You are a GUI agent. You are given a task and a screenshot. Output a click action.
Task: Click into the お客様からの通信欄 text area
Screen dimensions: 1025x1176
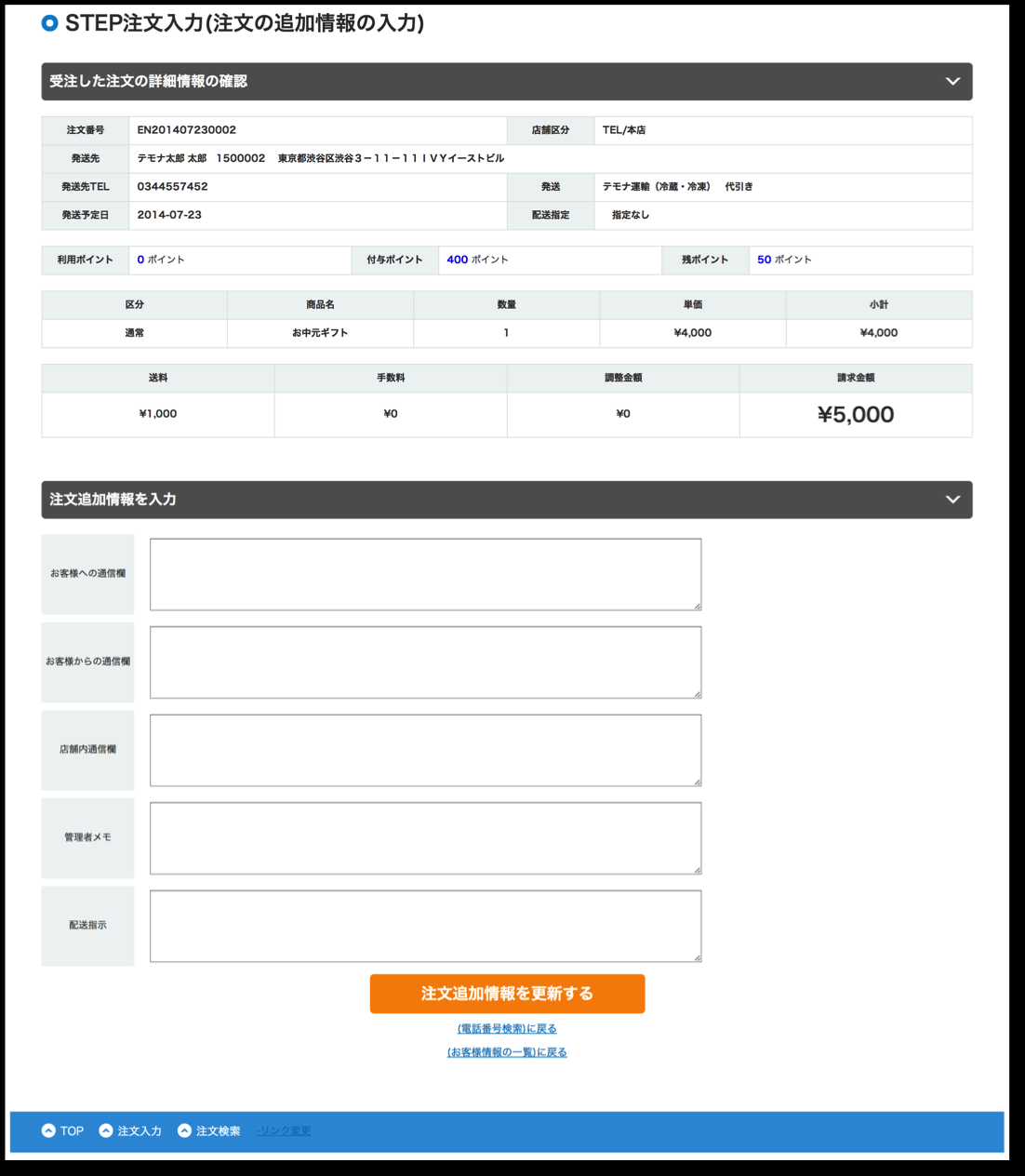pos(425,661)
